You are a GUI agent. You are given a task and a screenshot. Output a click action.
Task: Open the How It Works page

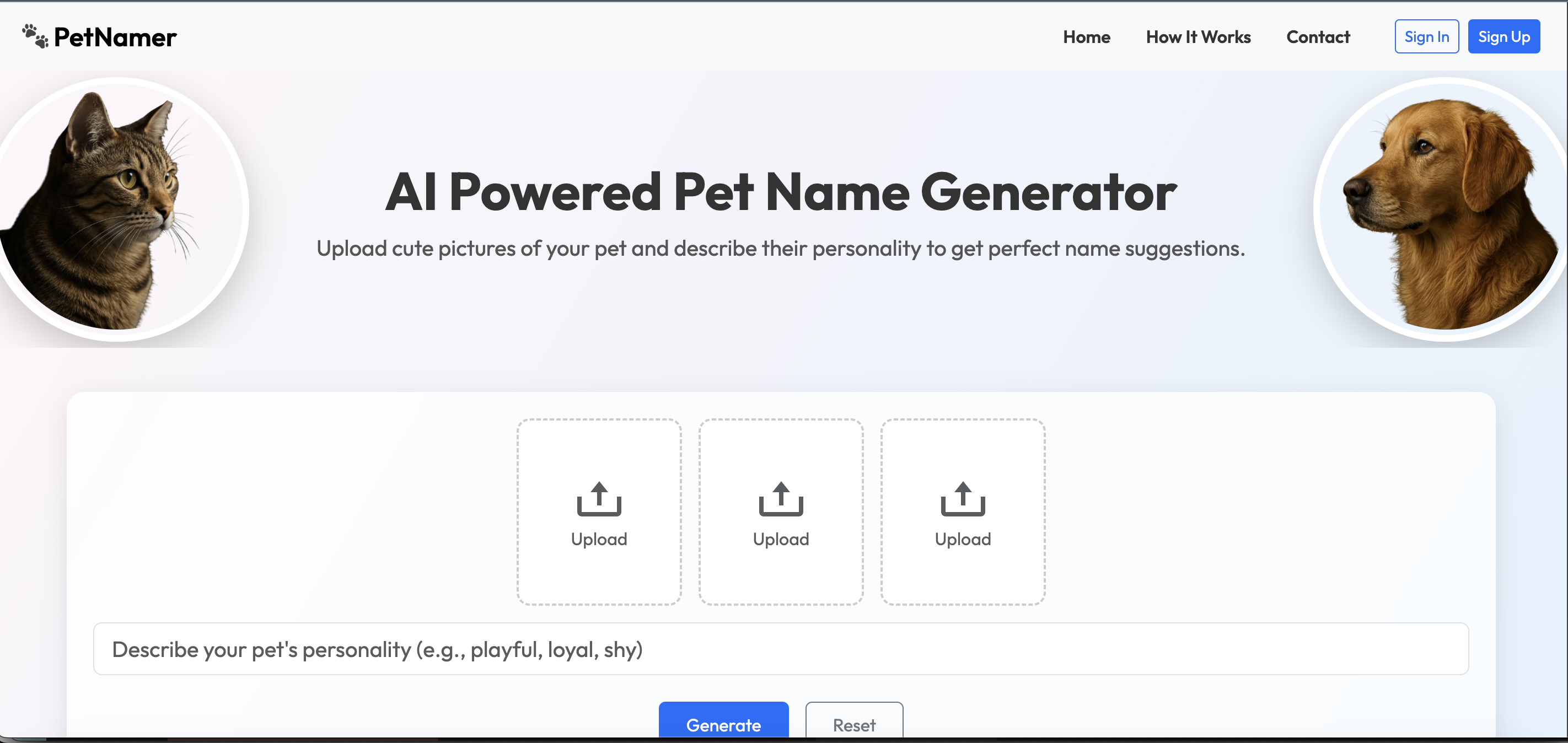click(1198, 36)
